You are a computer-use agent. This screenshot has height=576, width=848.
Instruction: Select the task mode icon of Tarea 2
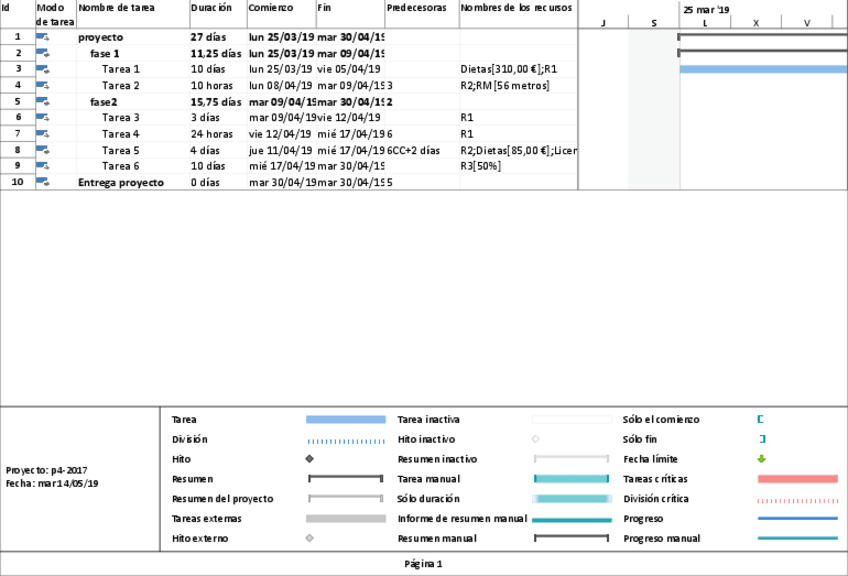(43, 85)
